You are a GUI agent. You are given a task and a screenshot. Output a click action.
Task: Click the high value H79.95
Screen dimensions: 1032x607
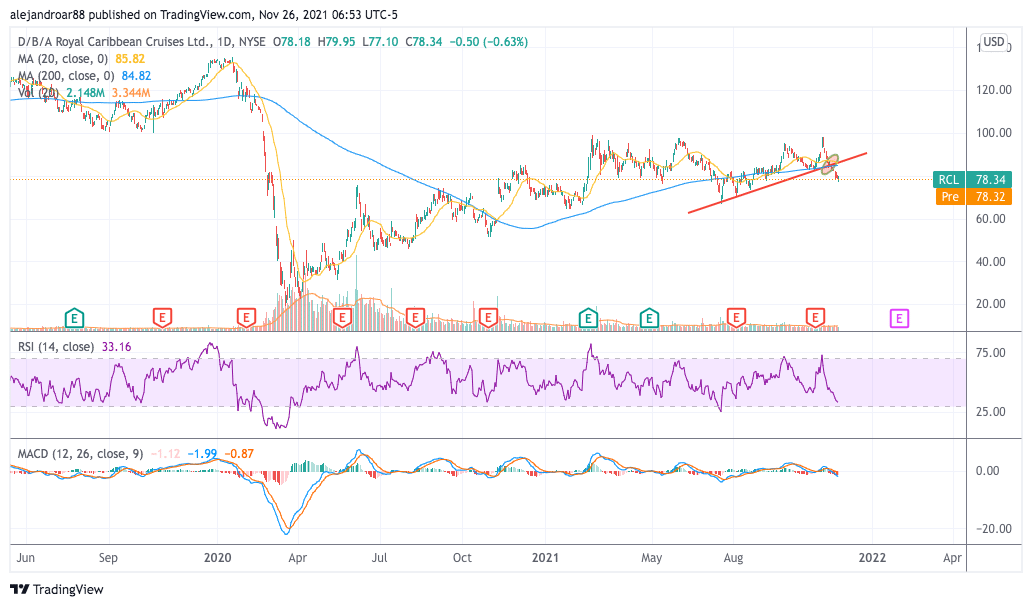[336, 41]
